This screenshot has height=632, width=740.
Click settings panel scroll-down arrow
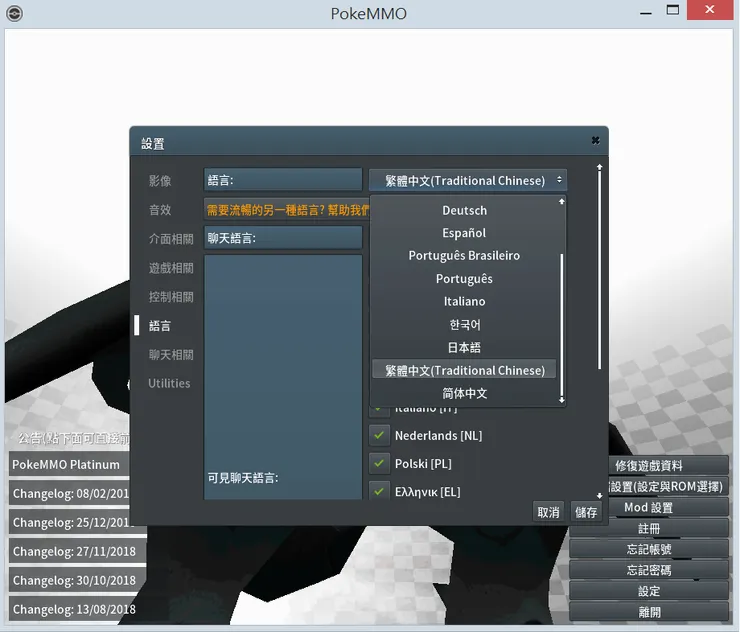point(599,496)
